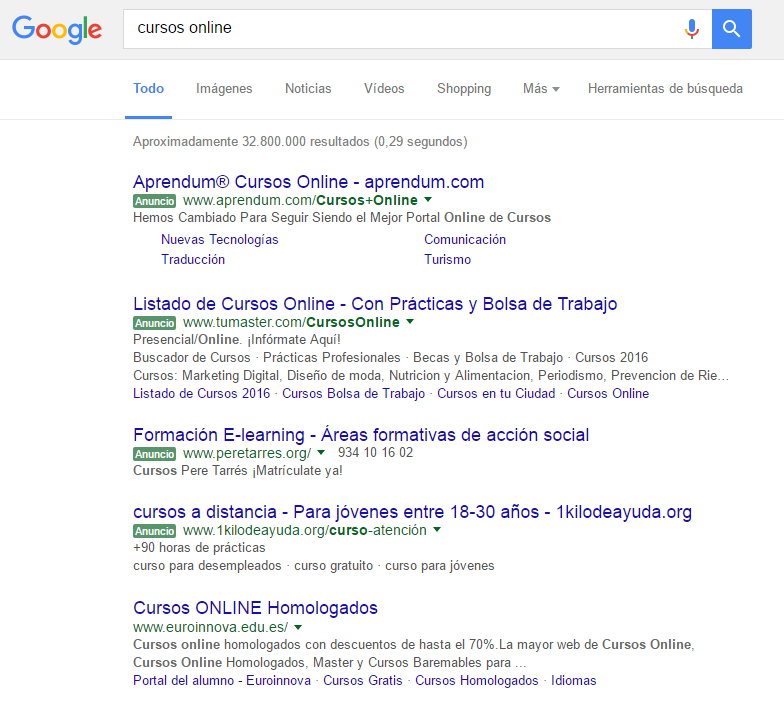
Task: Expand the Más dropdown menu
Action: click(541, 88)
